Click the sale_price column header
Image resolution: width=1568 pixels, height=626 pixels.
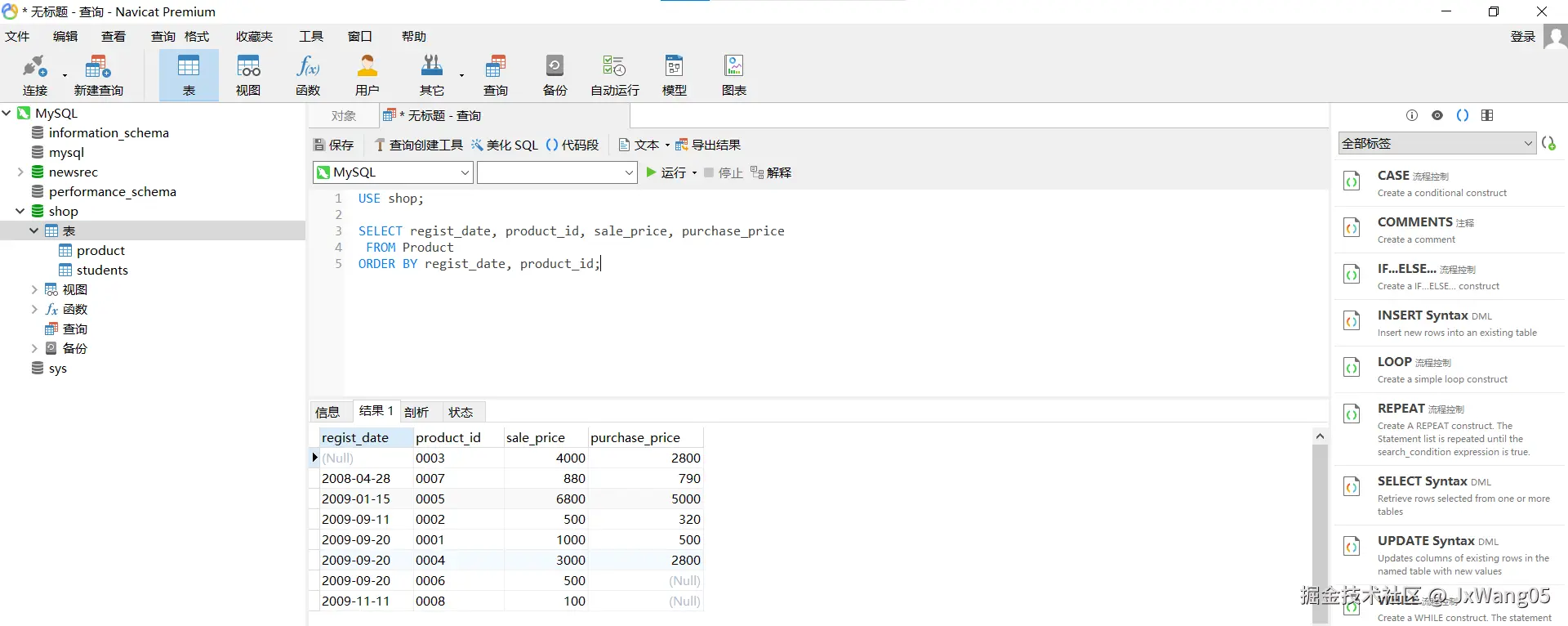click(x=546, y=437)
